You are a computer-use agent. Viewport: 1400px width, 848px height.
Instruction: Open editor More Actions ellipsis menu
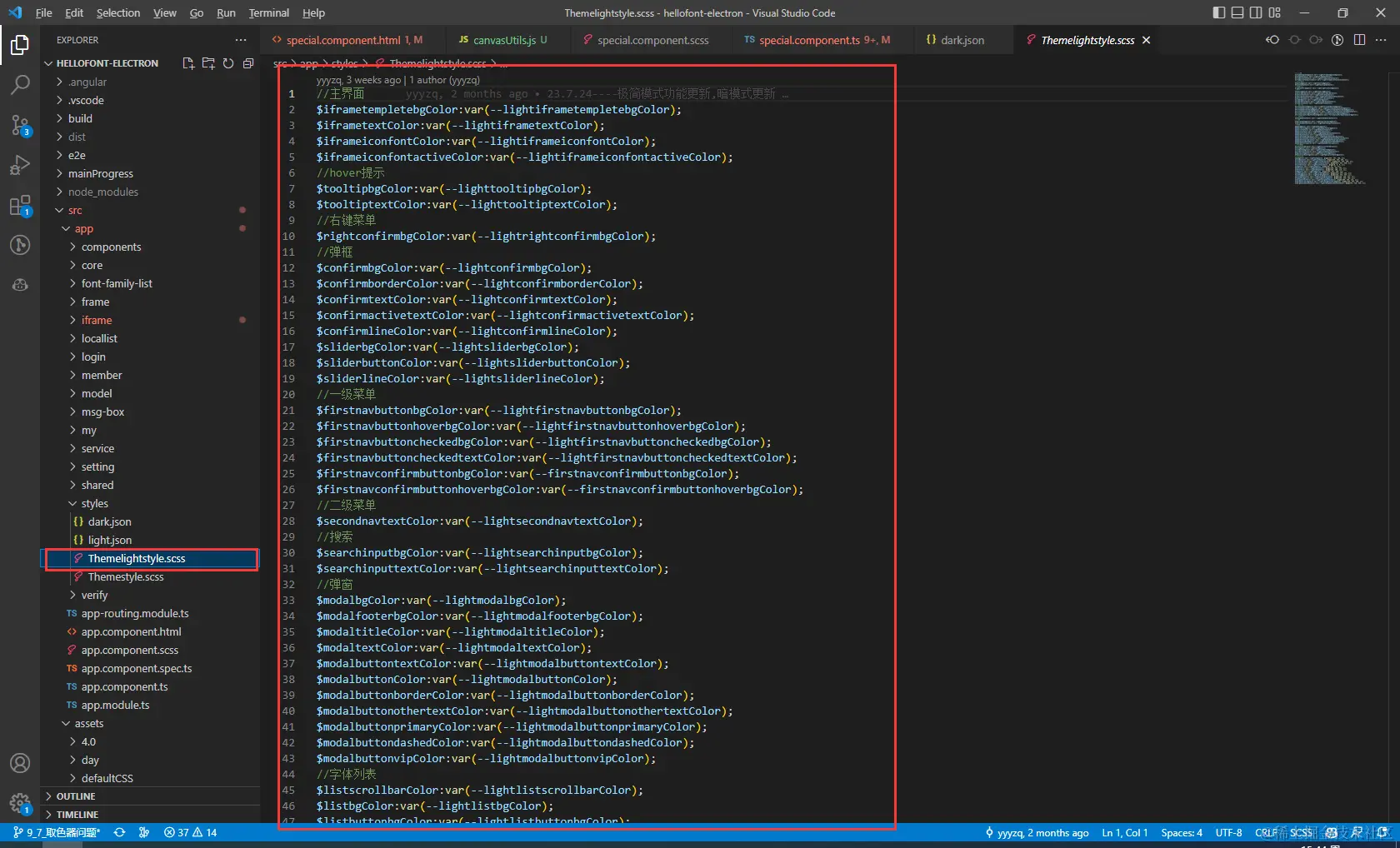coord(1381,40)
